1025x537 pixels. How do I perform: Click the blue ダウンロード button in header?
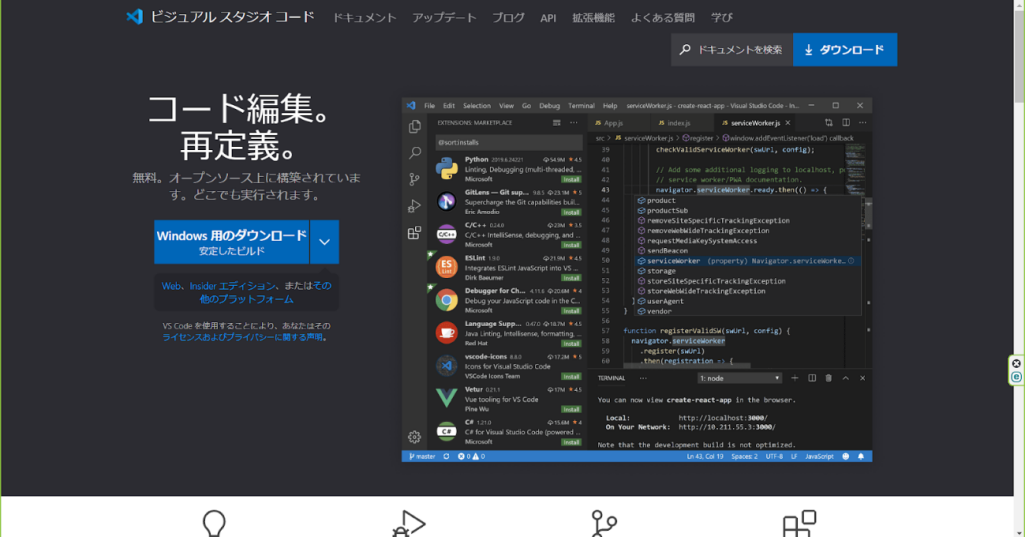pyautogui.click(x=845, y=50)
